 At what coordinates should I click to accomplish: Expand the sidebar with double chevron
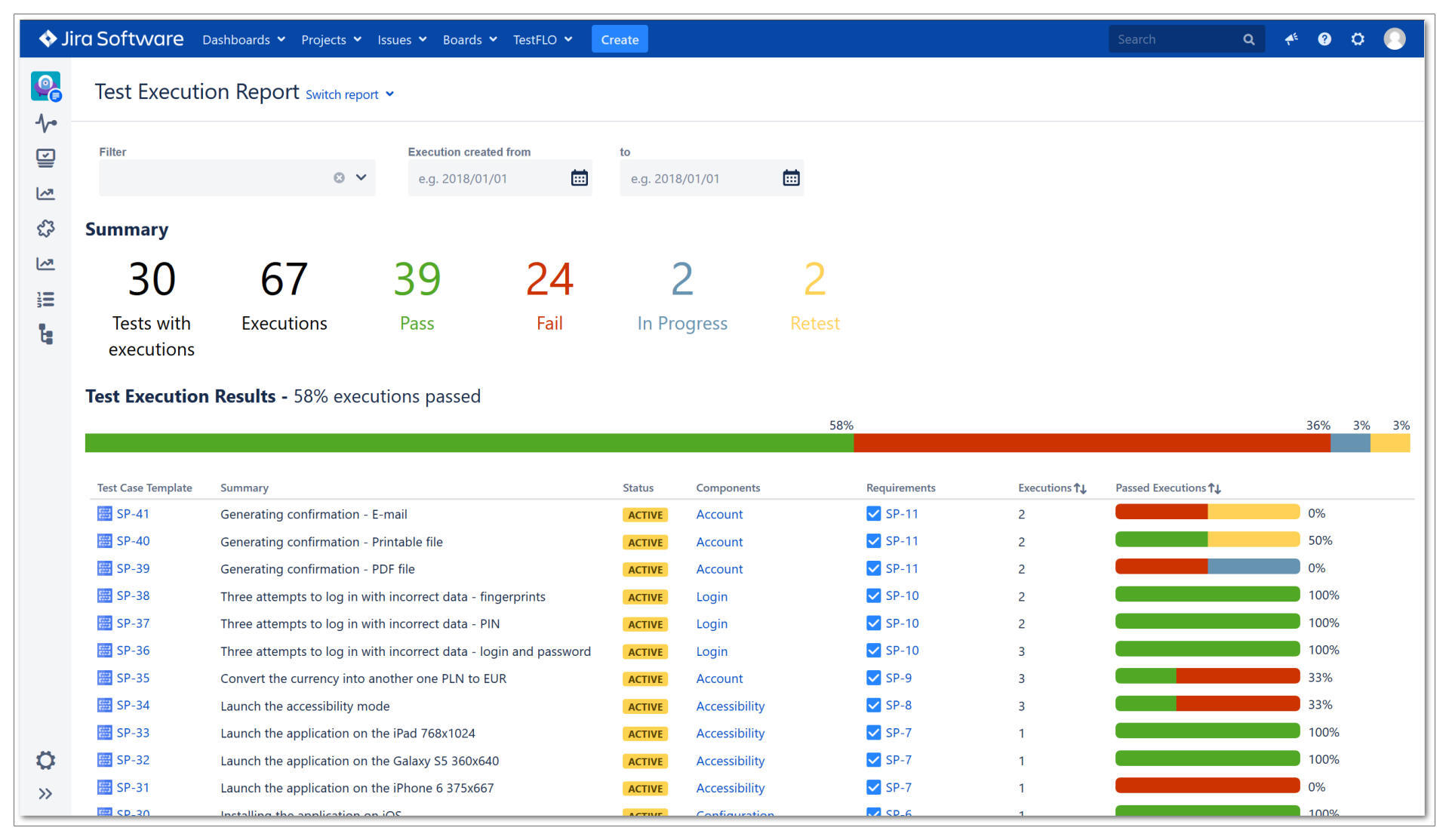tap(46, 794)
